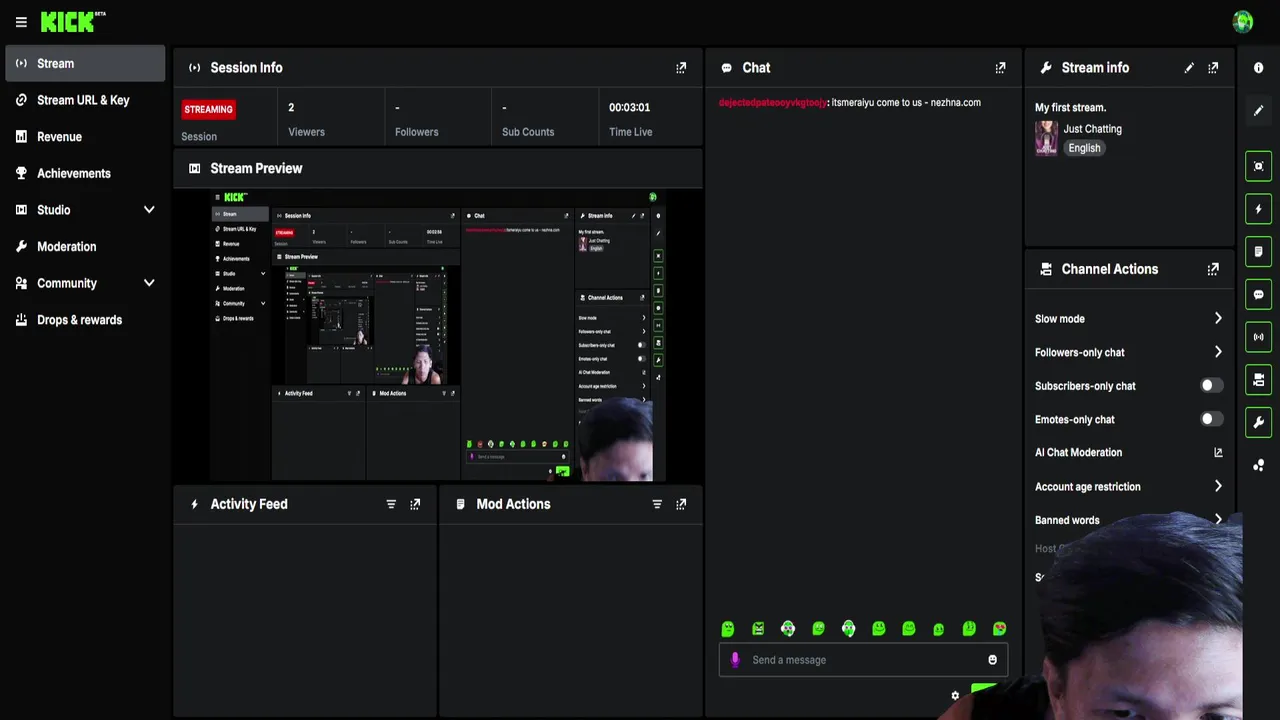Screen dimensions: 1280x720
Task: Click the Just Chatting category link
Action: (x=1092, y=129)
